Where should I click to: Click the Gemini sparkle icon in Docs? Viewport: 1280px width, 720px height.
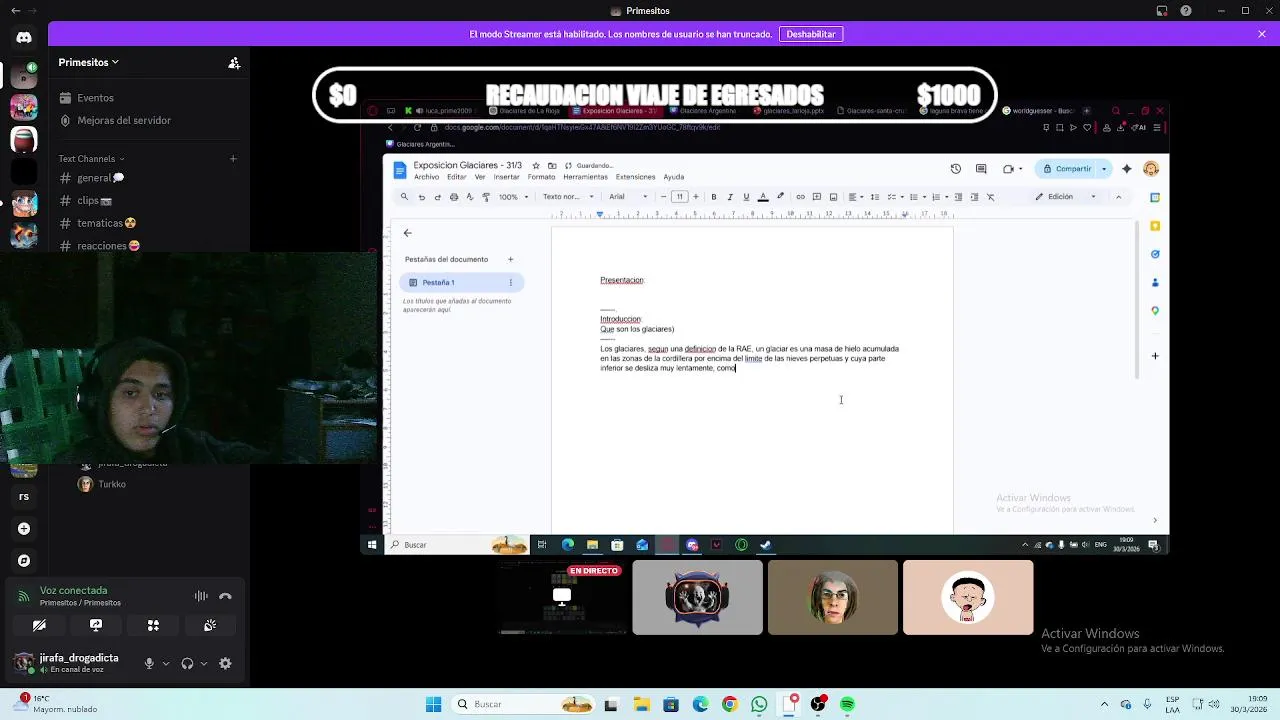[1127, 169]
